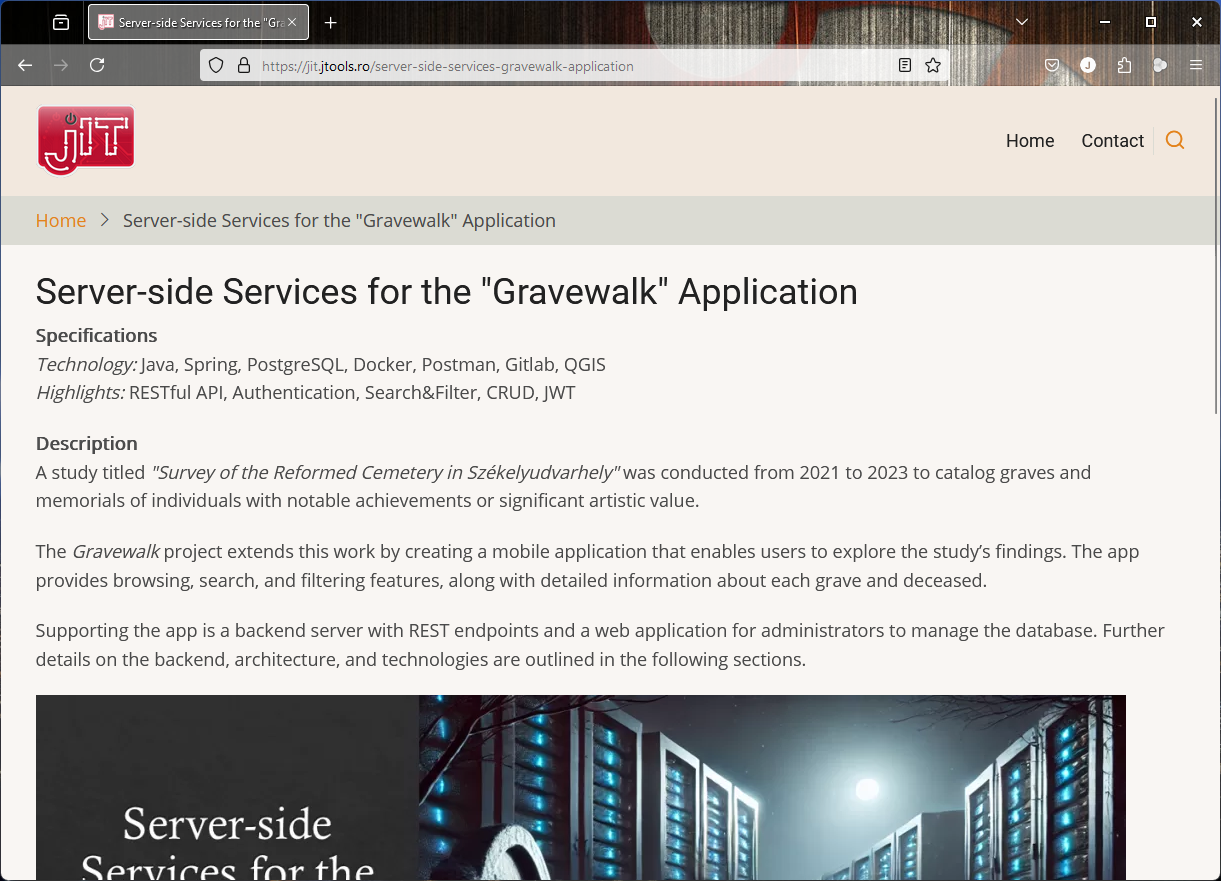The image size is (1221, 881).
Task: Go back using the browser back arrow
Action: (26, 65)
